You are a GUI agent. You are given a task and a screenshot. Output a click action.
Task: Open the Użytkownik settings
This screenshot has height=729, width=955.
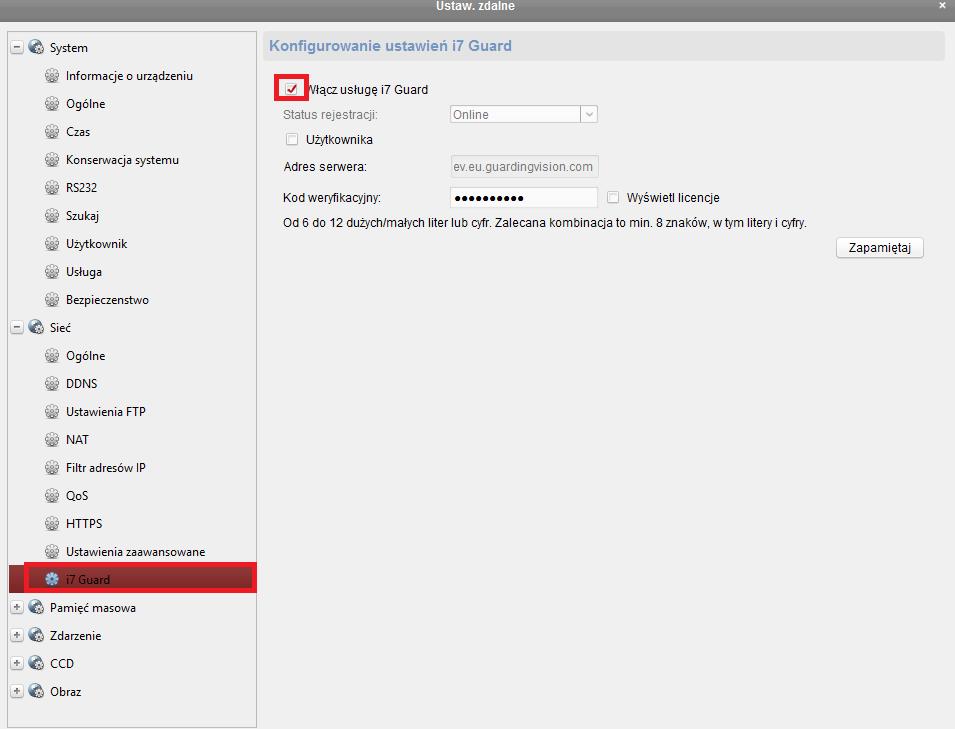tap(96, 244)
